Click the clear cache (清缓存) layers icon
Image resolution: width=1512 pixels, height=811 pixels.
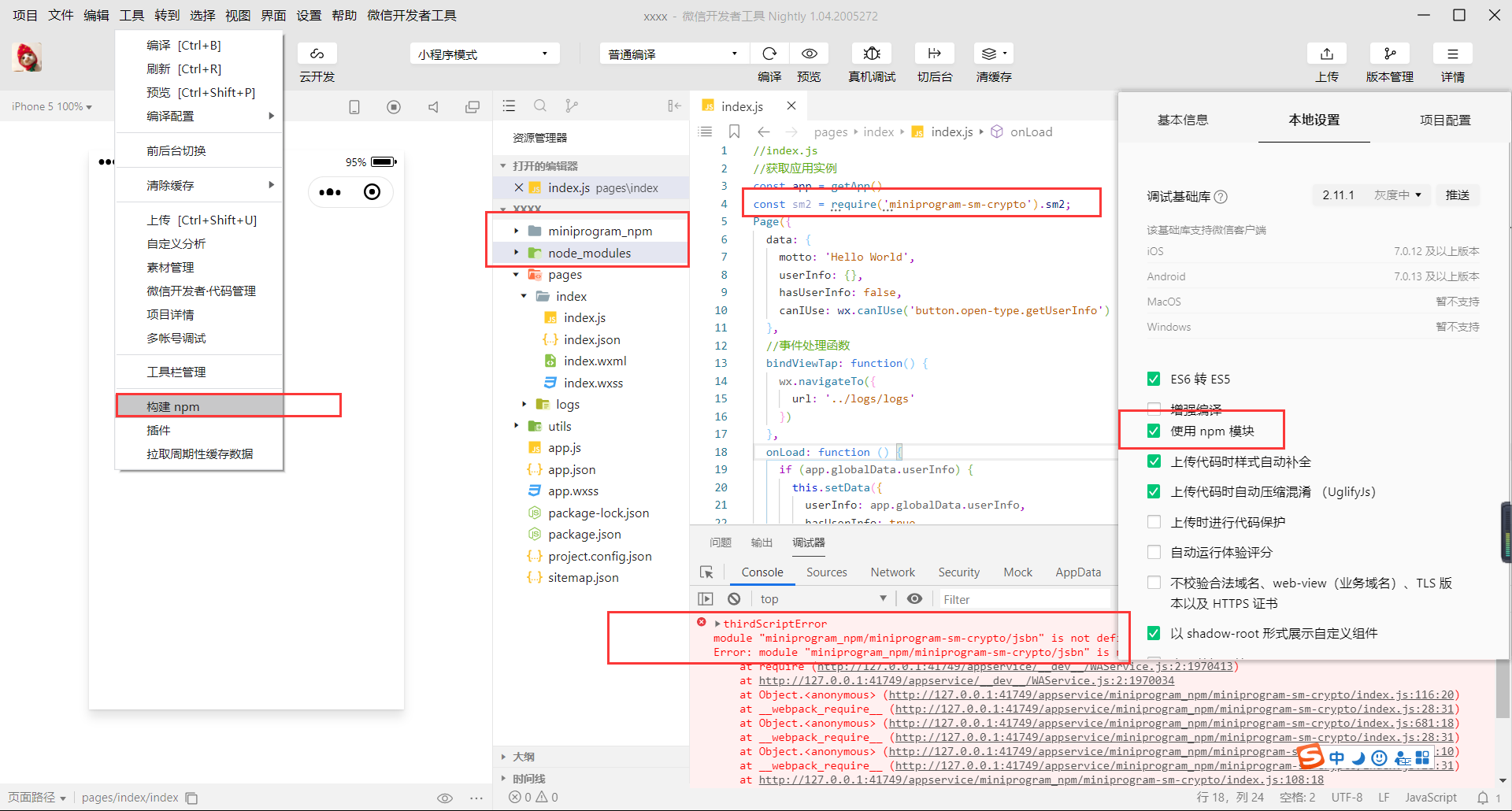pyautogui.click(x=994, y=54)
